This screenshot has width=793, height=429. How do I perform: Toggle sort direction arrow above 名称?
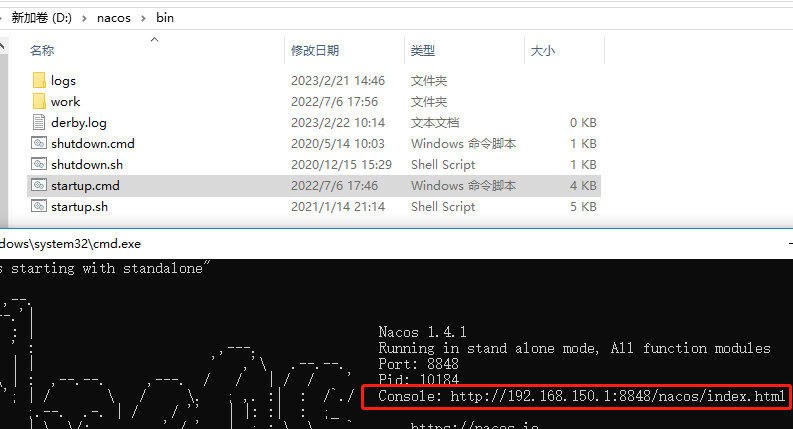coord(155,39)
